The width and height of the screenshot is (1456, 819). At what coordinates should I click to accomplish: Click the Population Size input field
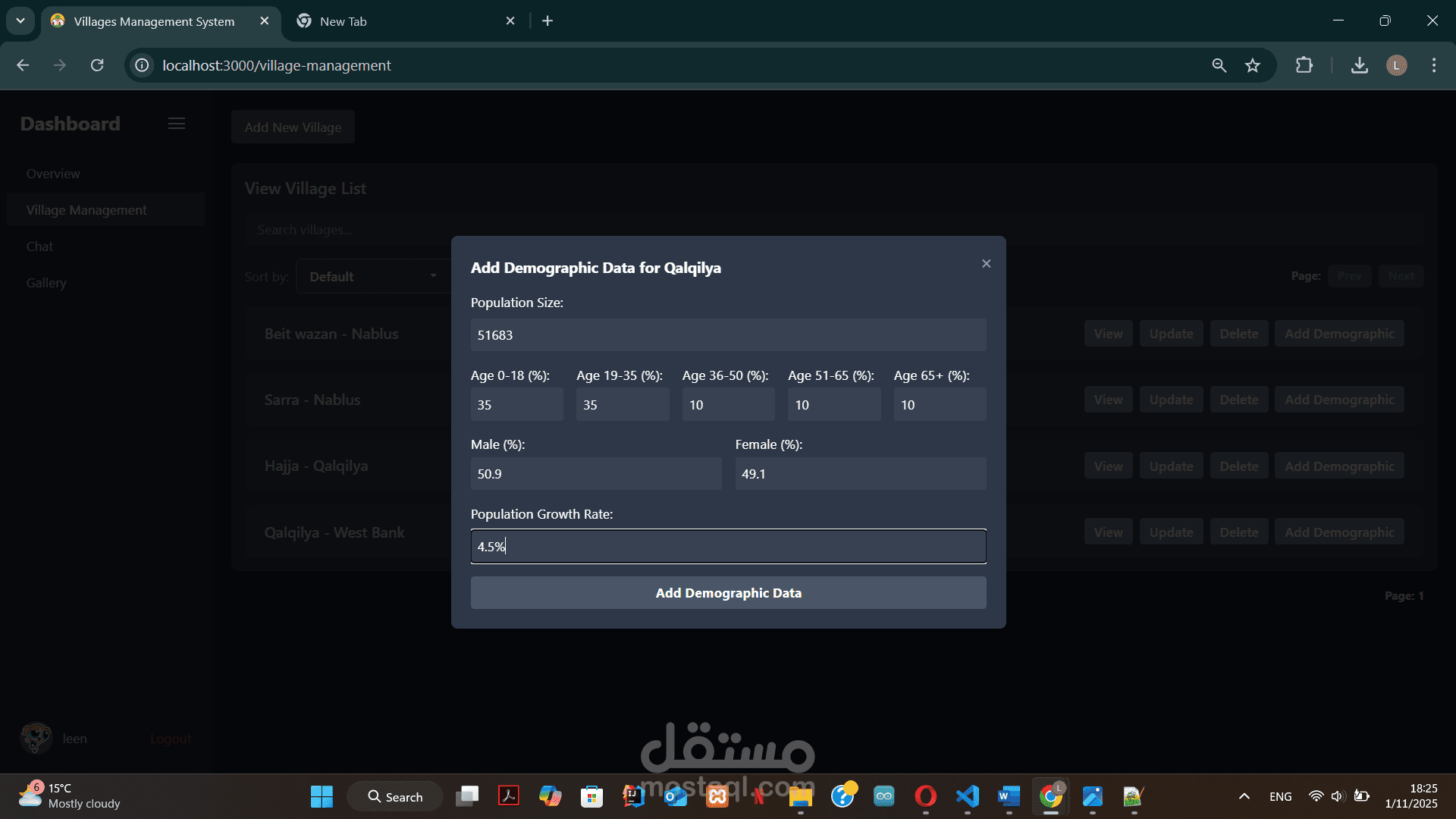728,335
